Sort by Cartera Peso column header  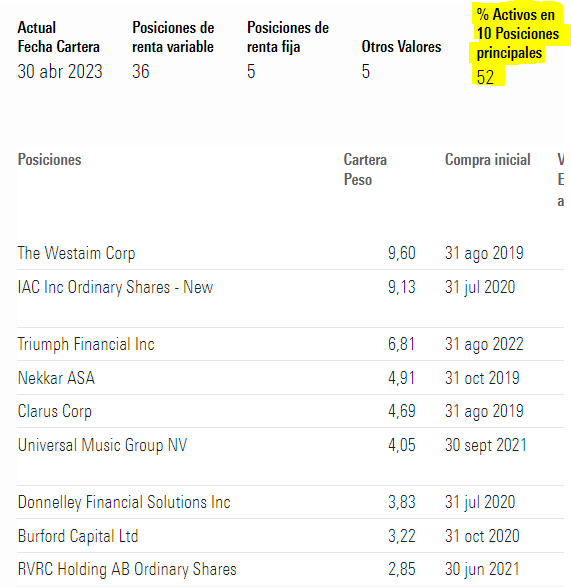[365, 170]
